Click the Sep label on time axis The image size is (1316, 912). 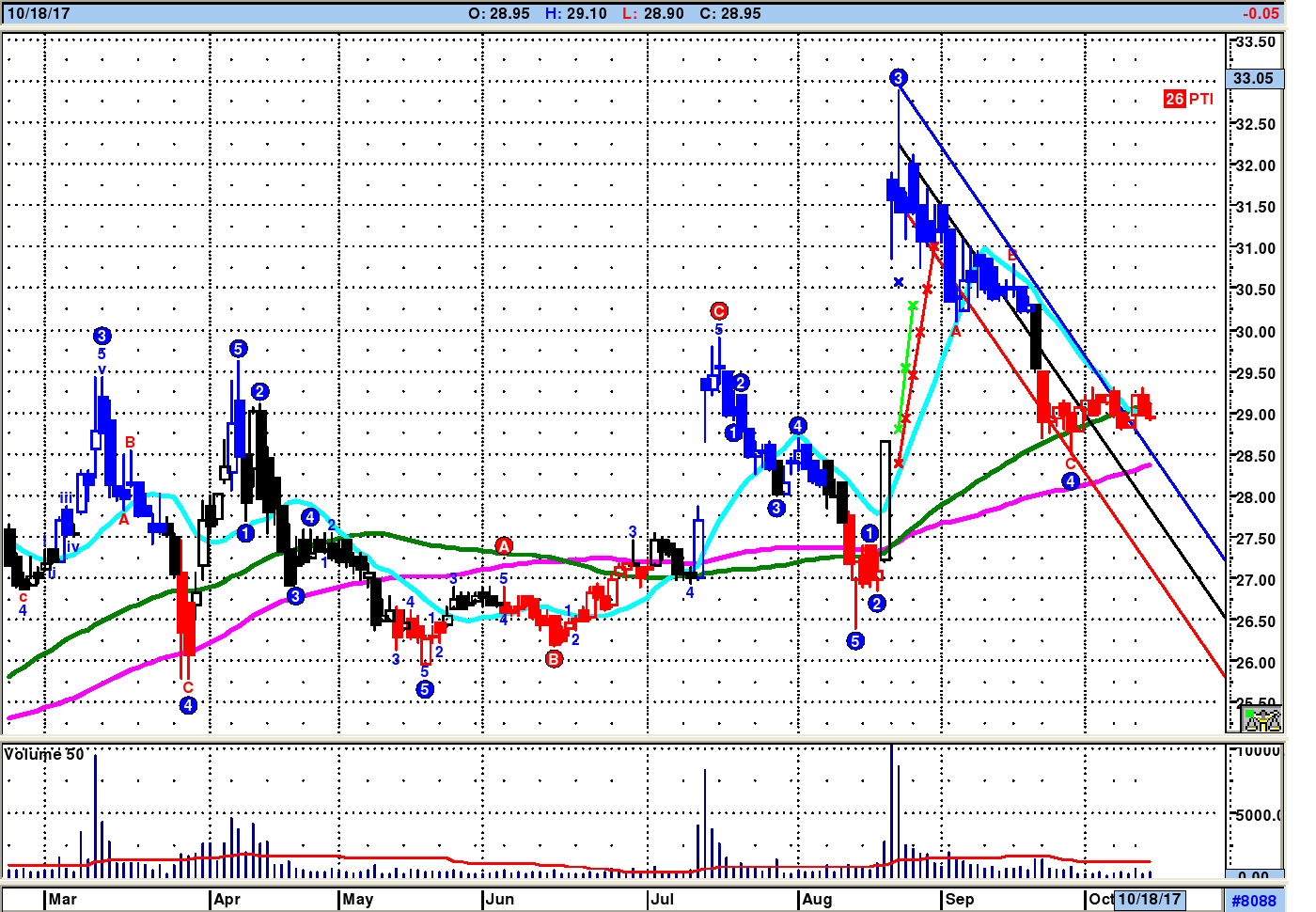click(960, 899)
